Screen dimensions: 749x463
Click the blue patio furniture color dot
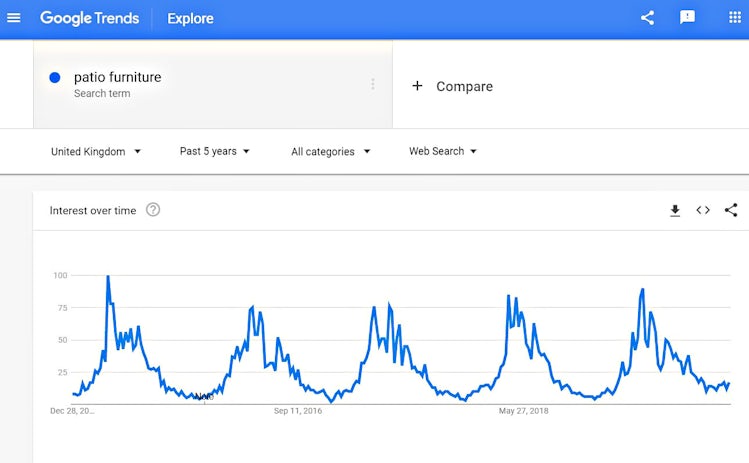54,78
